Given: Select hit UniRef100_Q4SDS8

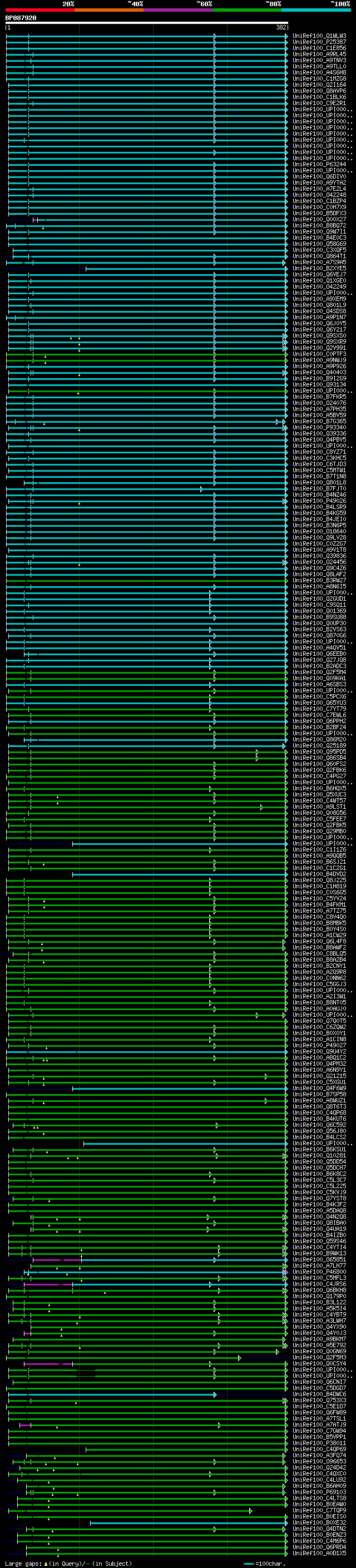Looking at the screenshot, I should [319, 311].
